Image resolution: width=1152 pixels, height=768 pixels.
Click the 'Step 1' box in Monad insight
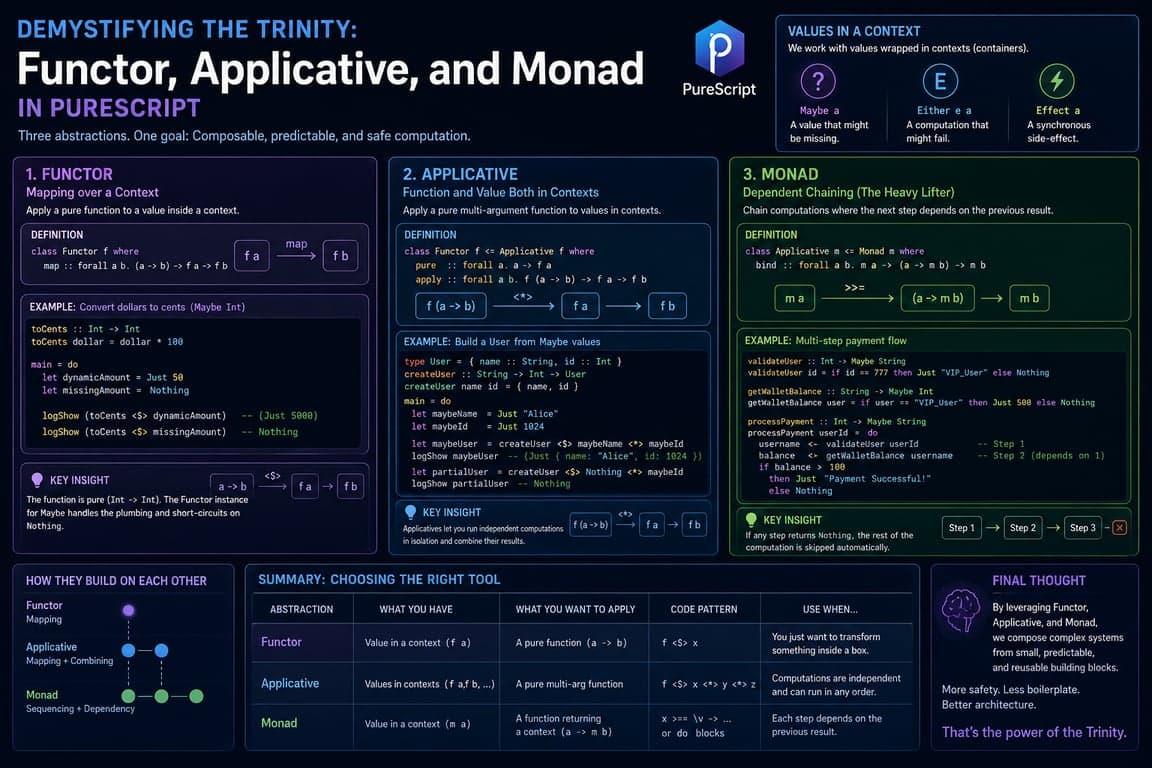pos(962,528)
